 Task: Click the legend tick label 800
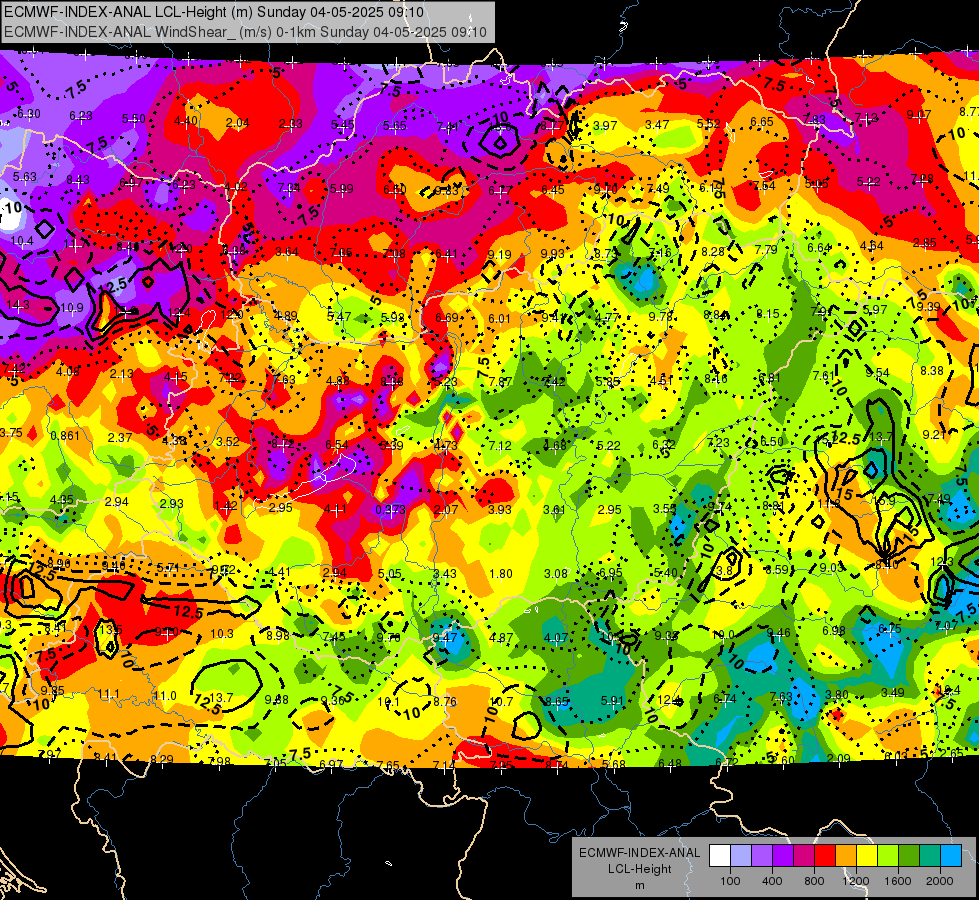point(814,881)
